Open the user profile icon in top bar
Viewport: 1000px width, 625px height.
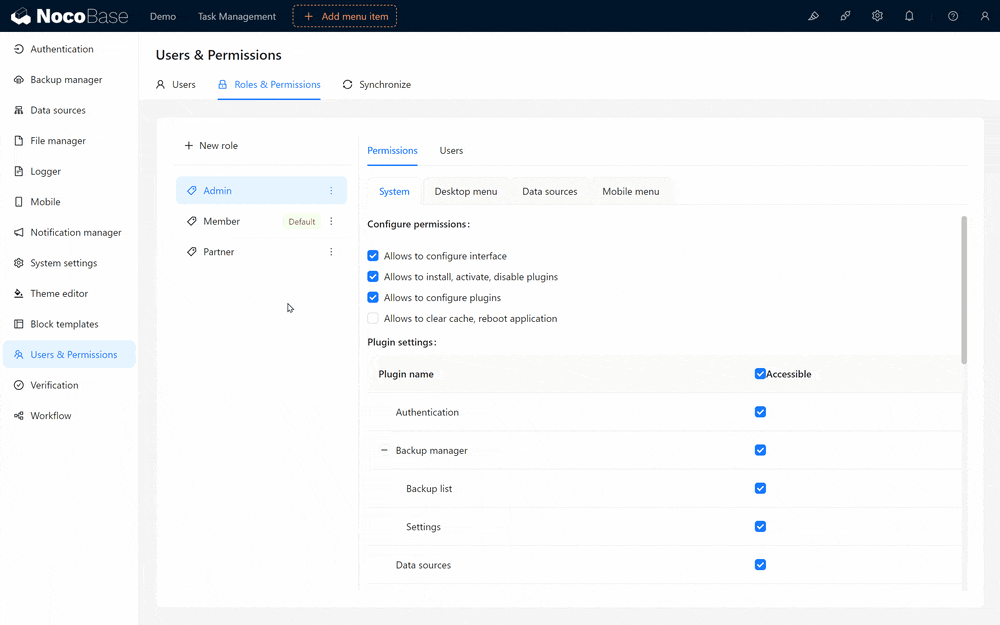click(x=985, y=16)
